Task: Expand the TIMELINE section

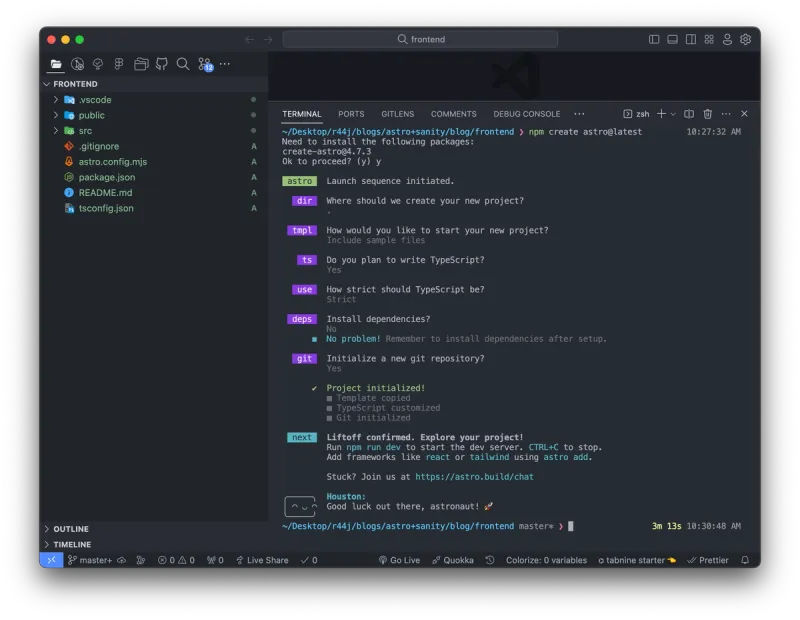Action: (153, 544)
